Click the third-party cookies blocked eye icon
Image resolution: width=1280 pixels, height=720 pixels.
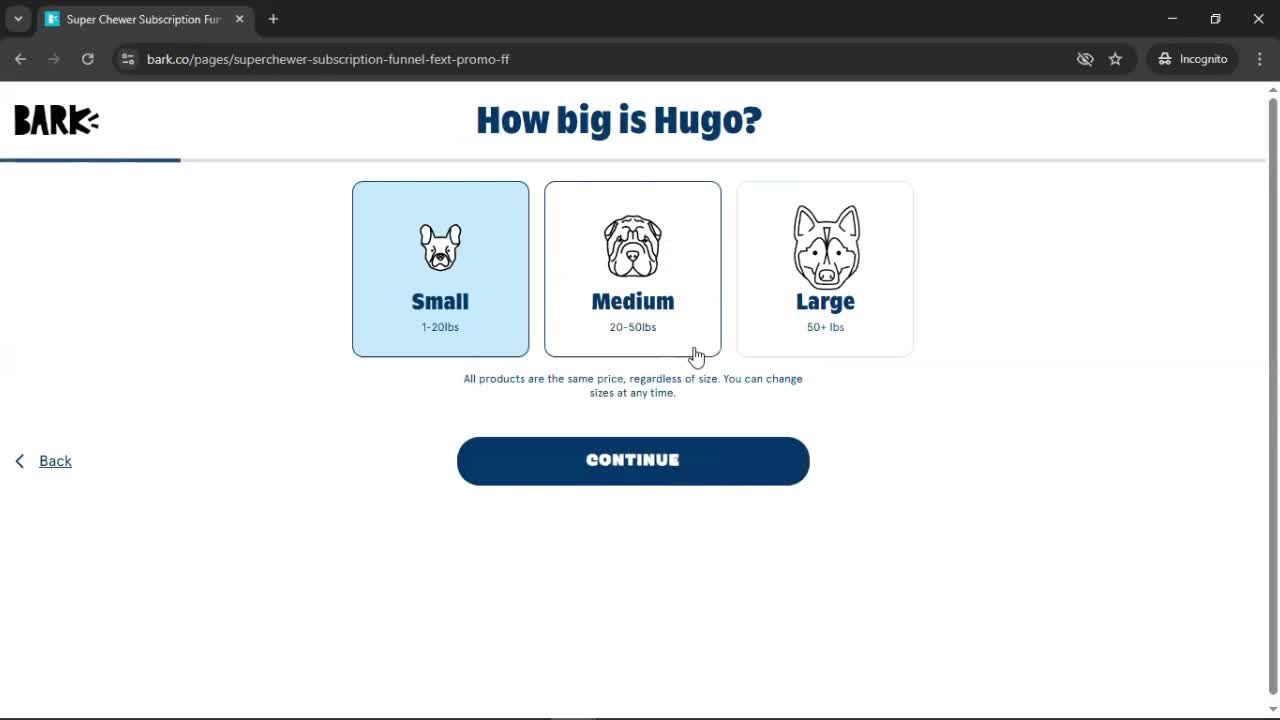[1085, 59]
